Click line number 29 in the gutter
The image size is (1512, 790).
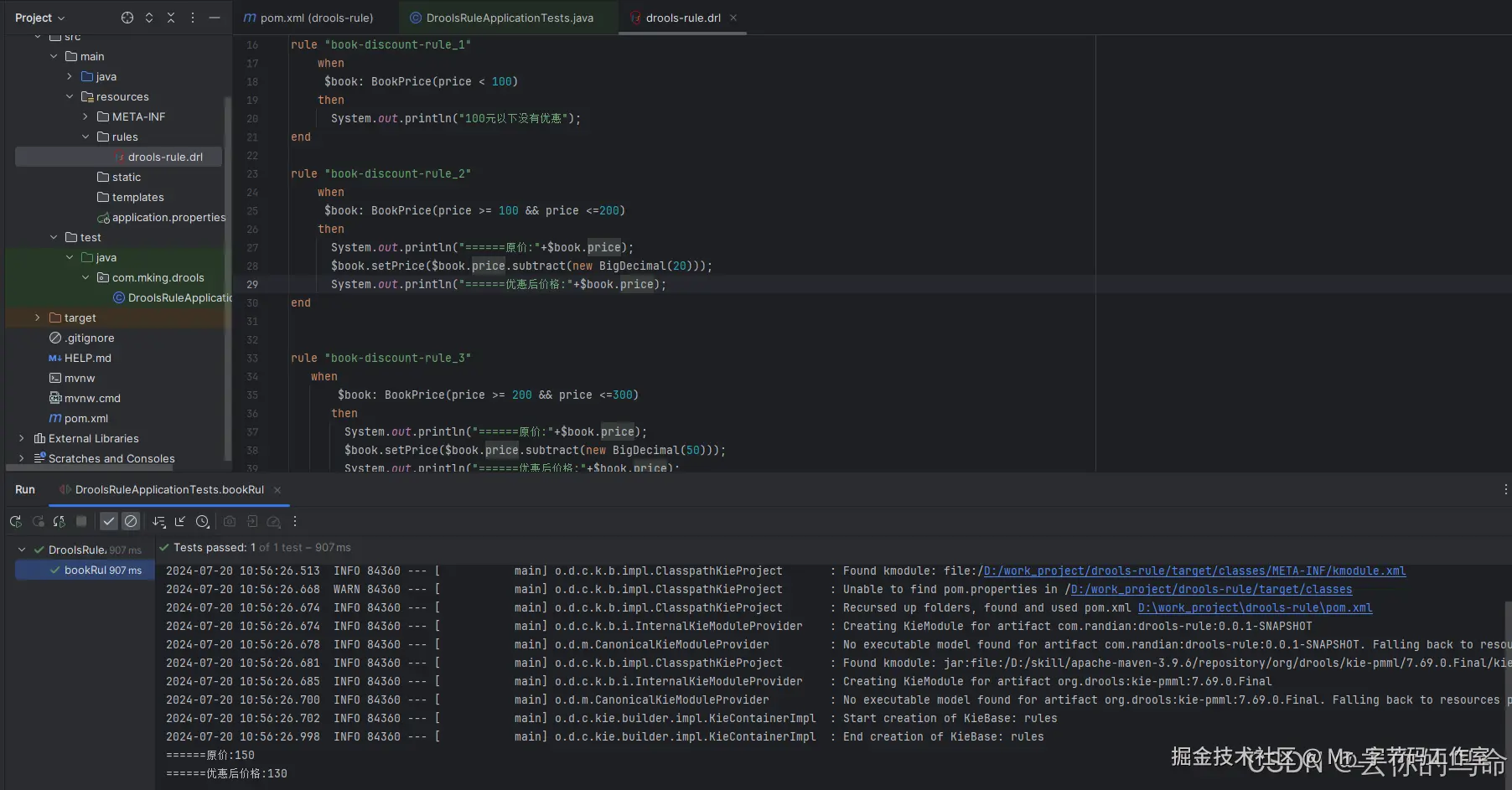click(x=251, y=284)
